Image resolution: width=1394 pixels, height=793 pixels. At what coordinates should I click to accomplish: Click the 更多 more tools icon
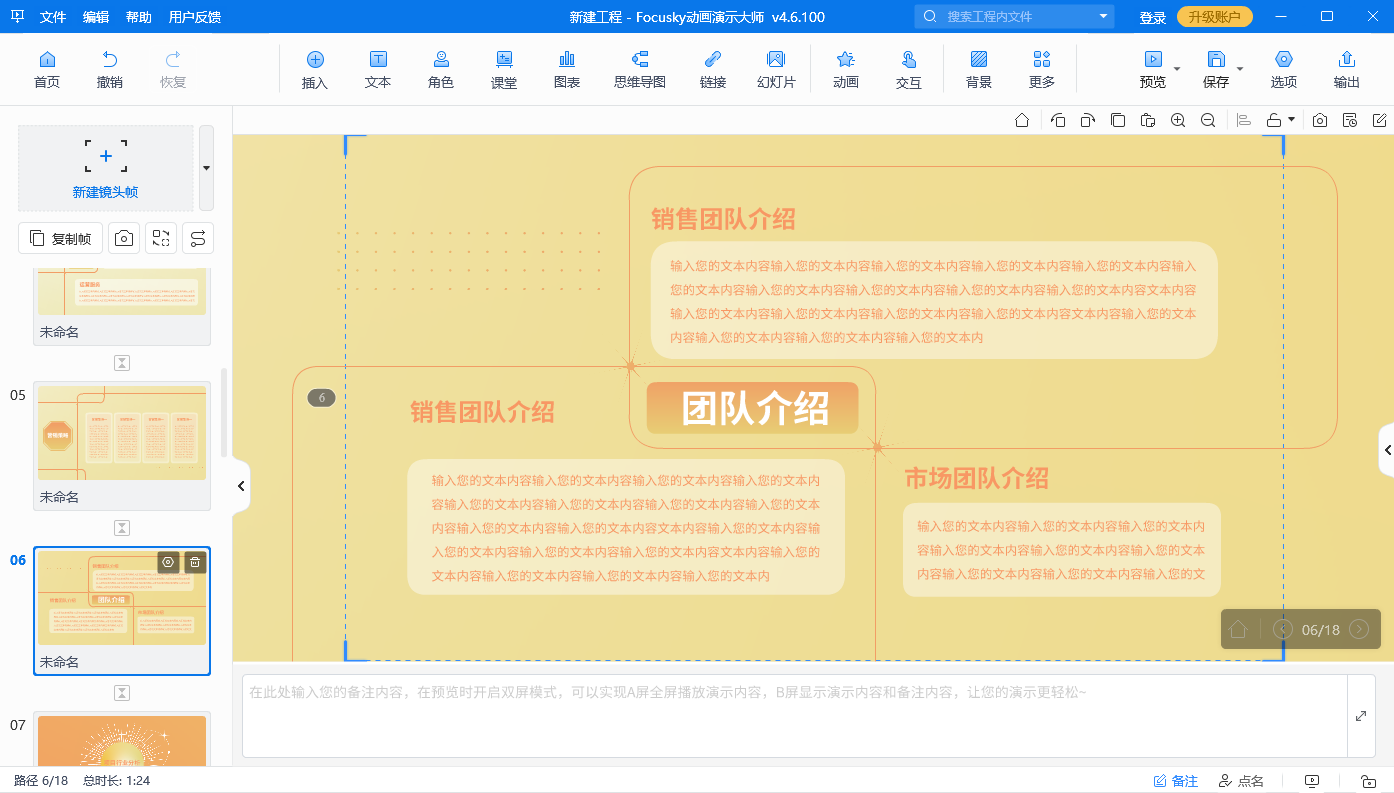coord(1042,69)
